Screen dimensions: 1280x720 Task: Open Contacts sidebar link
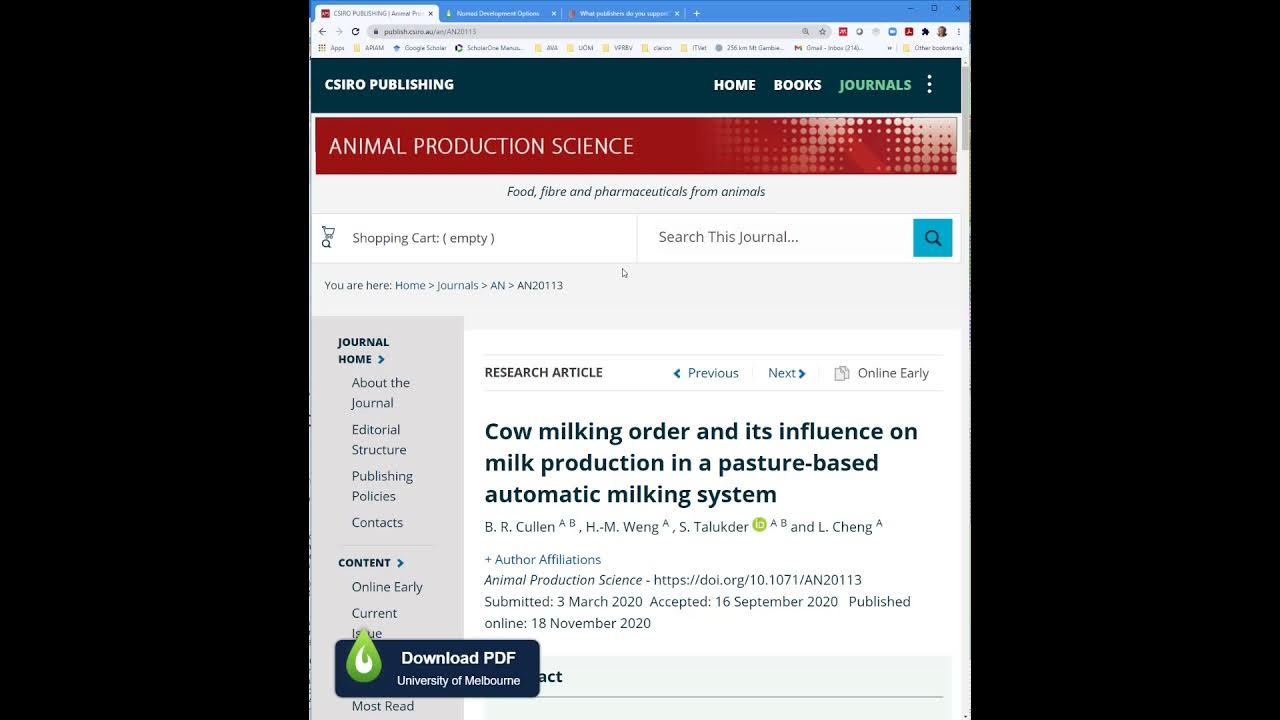click(x=377, y=522)
